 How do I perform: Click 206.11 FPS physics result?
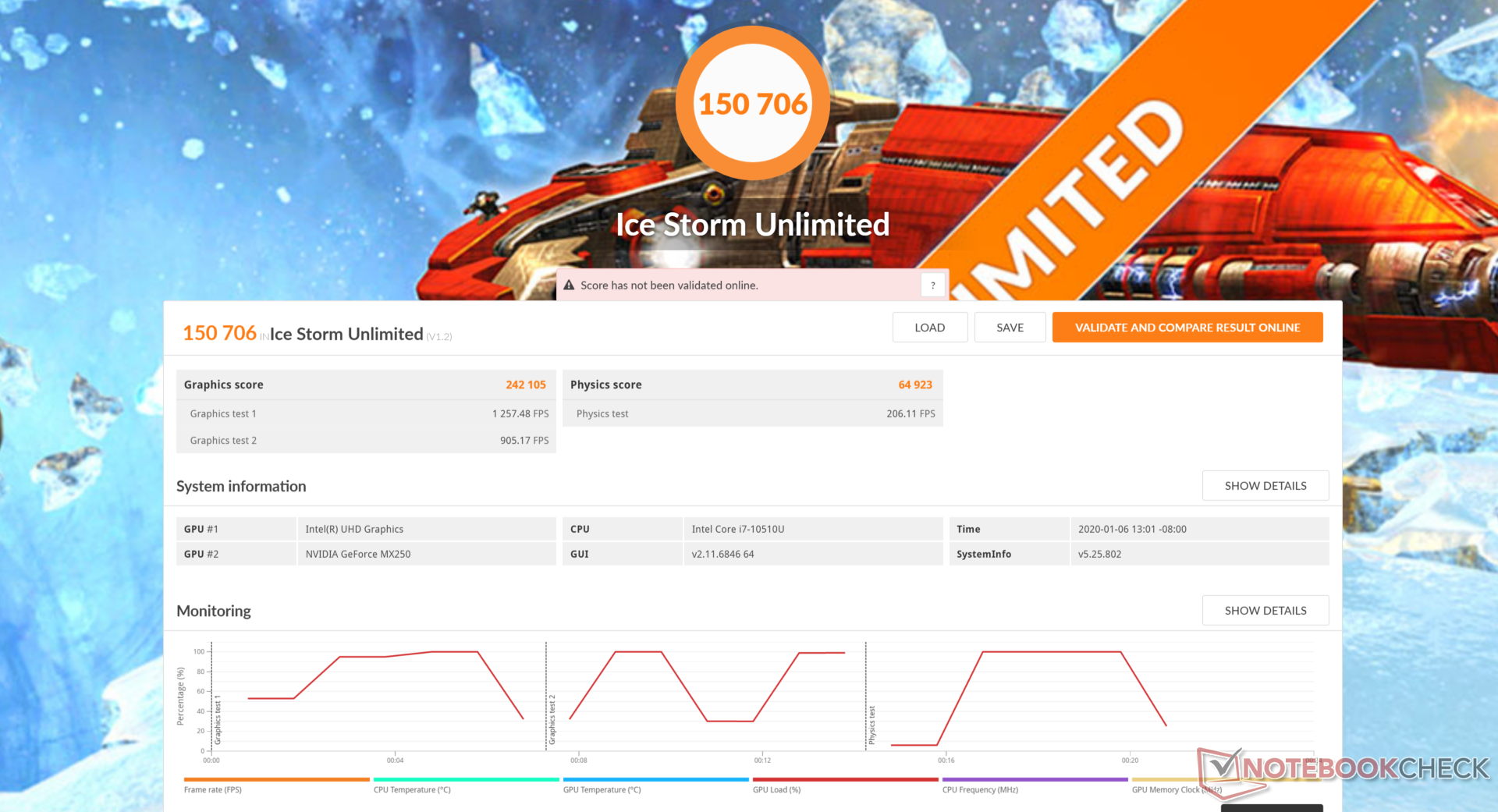pos(911,414)
